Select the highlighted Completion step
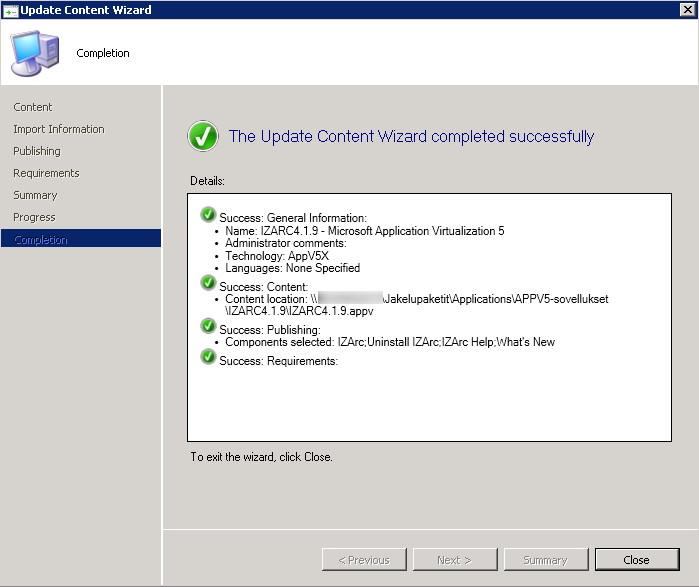The height and width of the screenshot is (587, 699). [81, 239]
